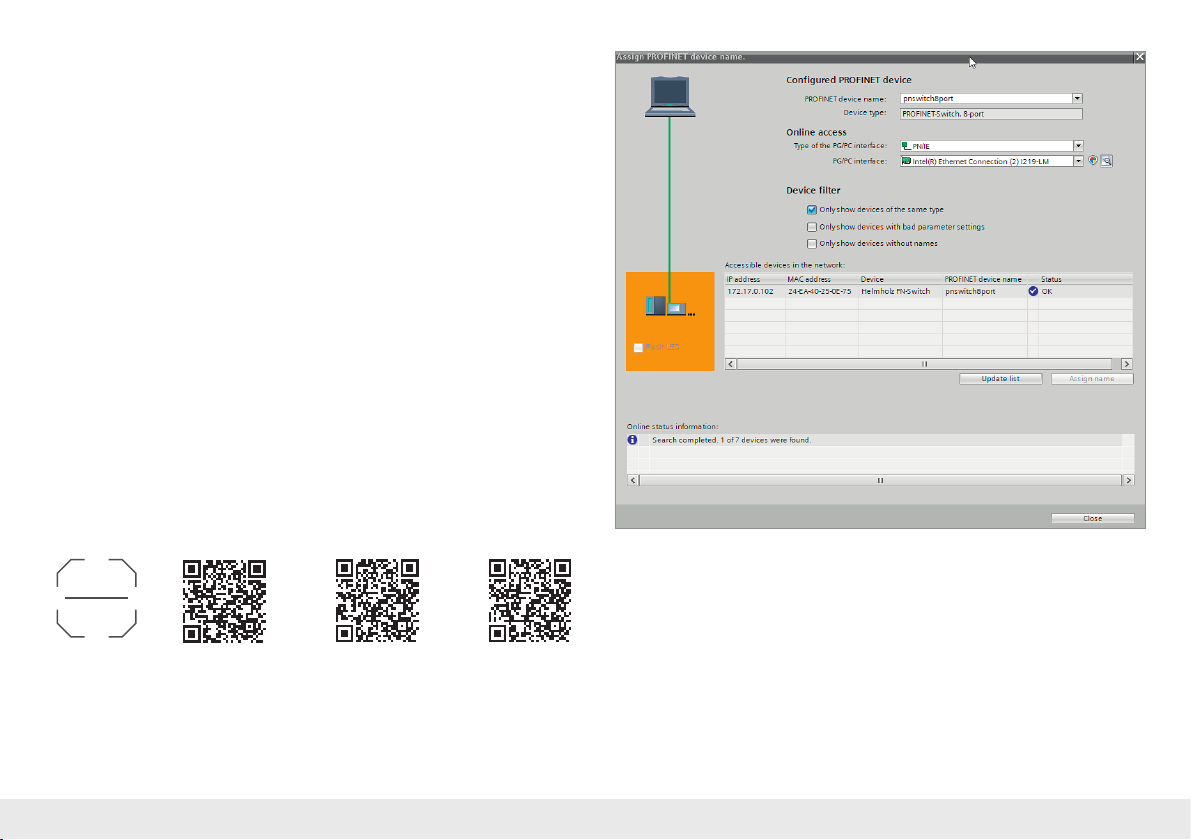Tick the Flash LED checkbox
The image size is (1192, 840).
[x=639, y=347]
